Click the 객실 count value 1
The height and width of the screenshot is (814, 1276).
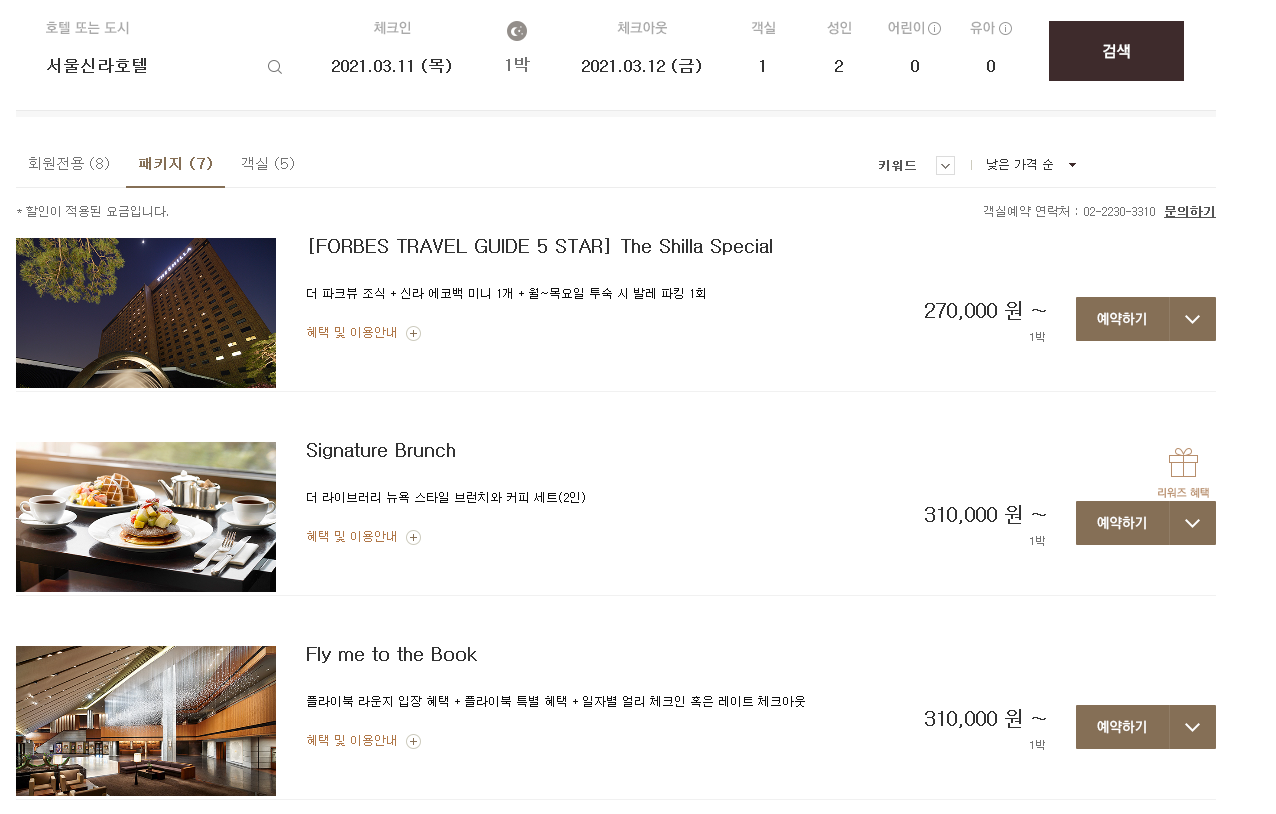762,67
